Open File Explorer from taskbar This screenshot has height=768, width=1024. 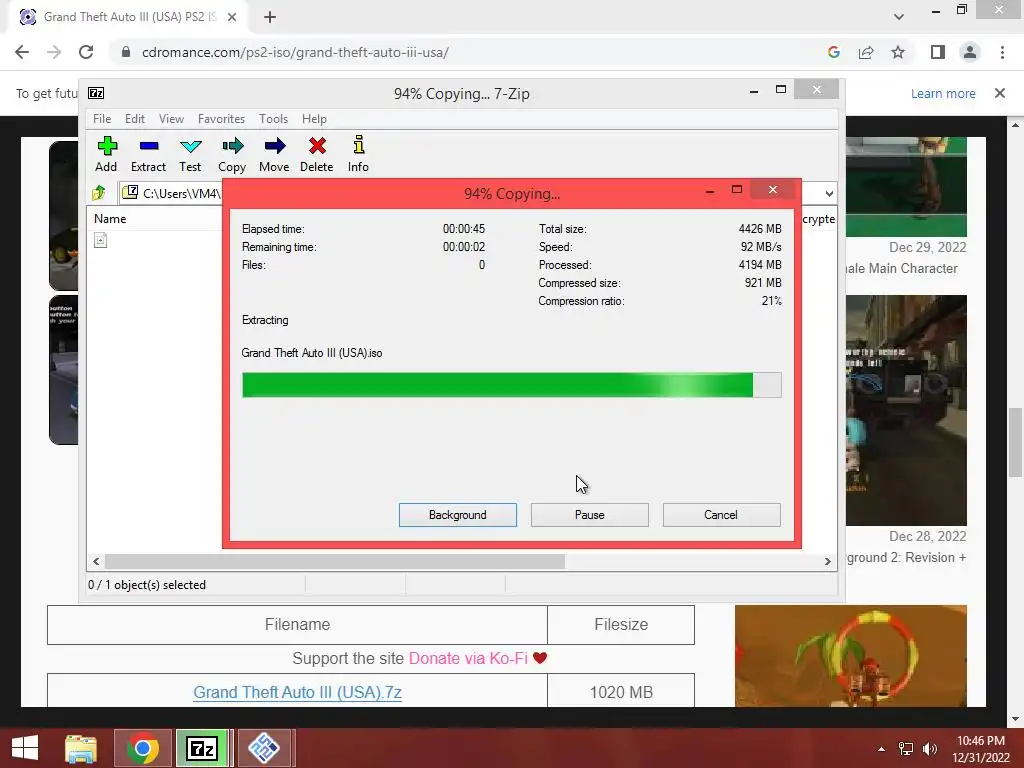point(81,748)
